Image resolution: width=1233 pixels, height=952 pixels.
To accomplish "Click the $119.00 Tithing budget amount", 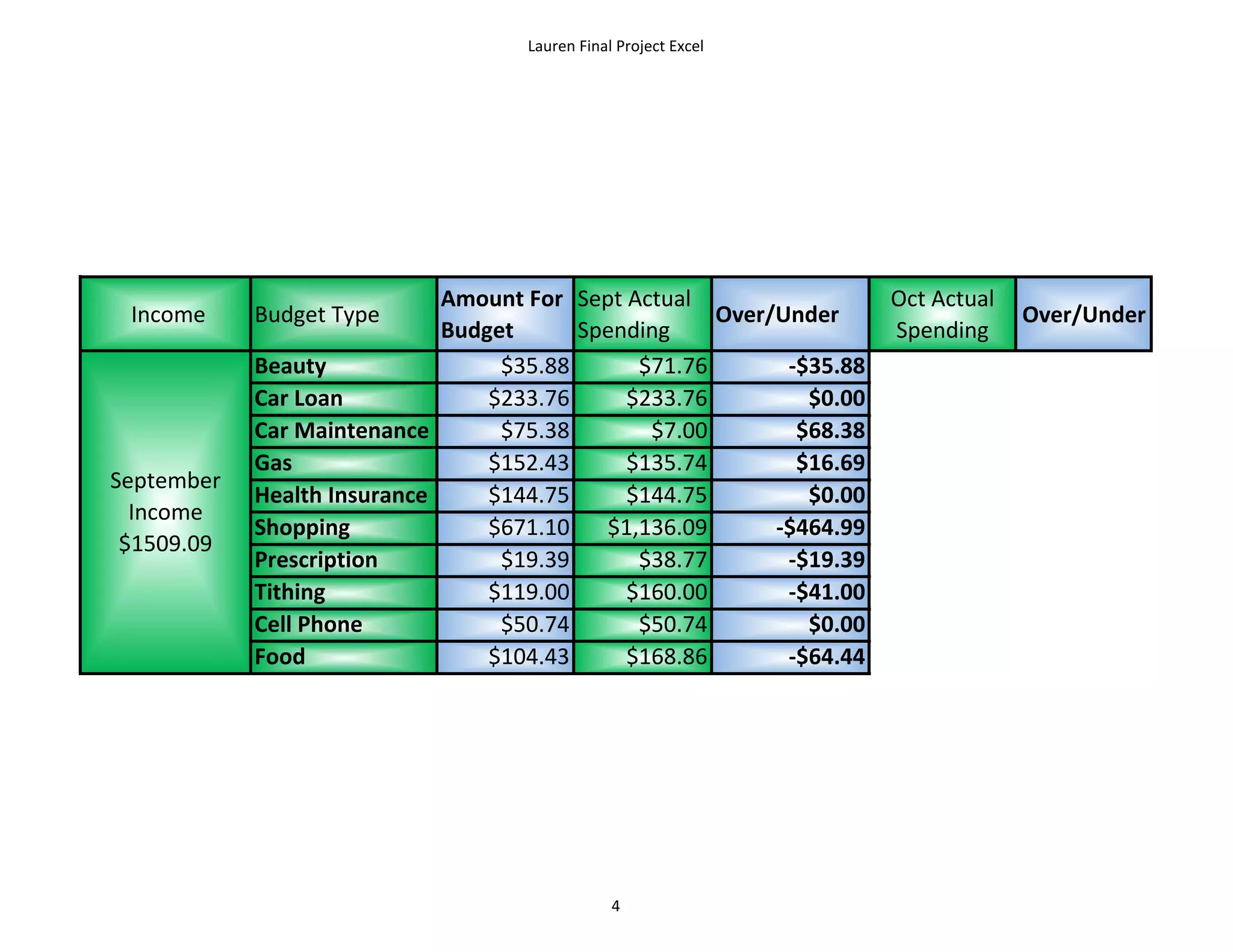I will 505,593.
